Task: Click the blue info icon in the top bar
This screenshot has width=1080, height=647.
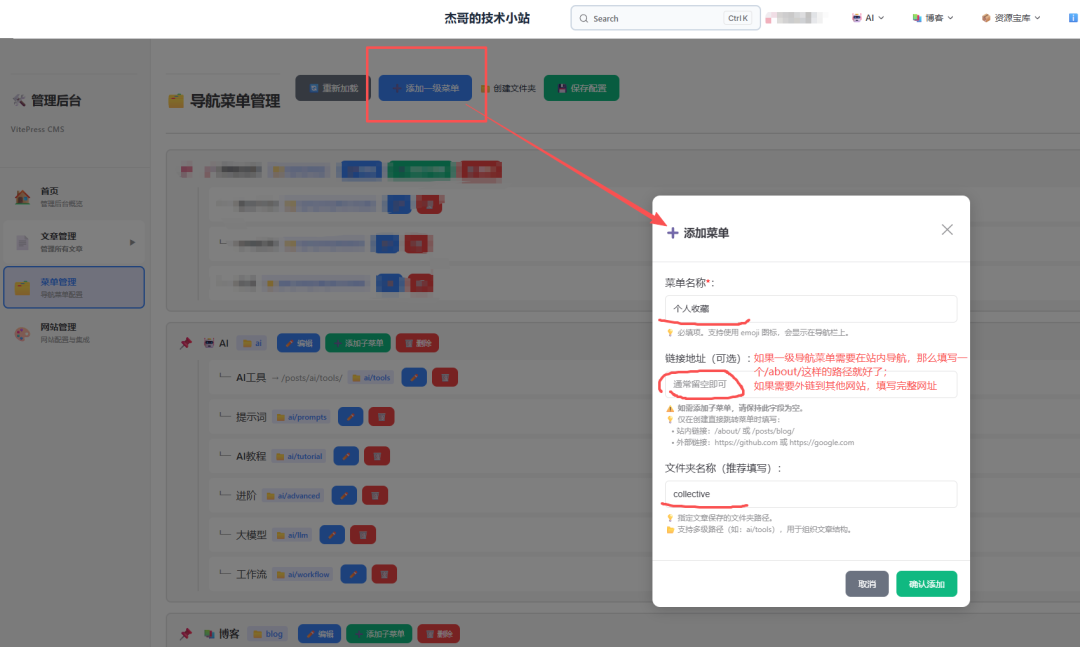Action: point(1071,17)
